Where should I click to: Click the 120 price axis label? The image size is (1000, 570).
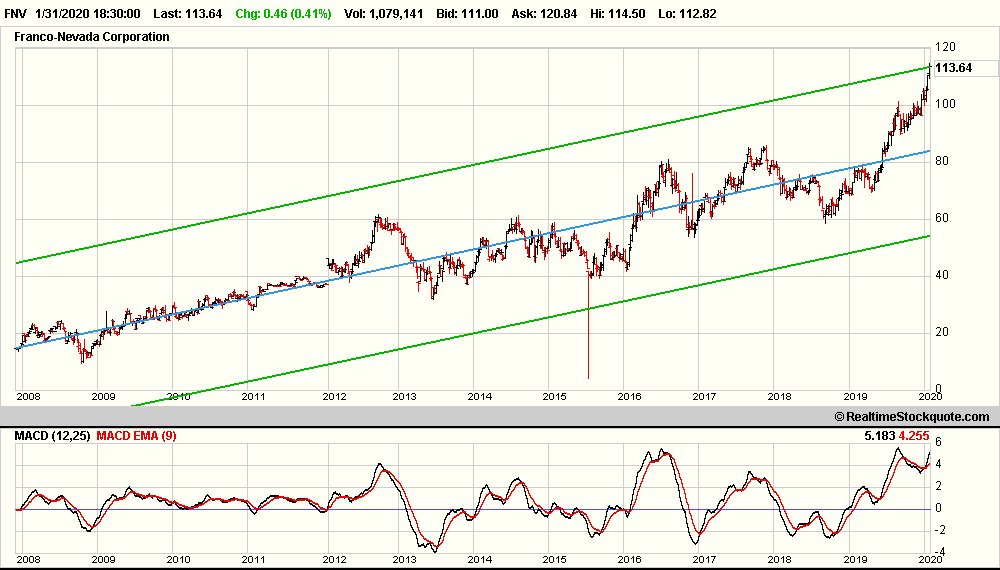(x=945, y=47)
